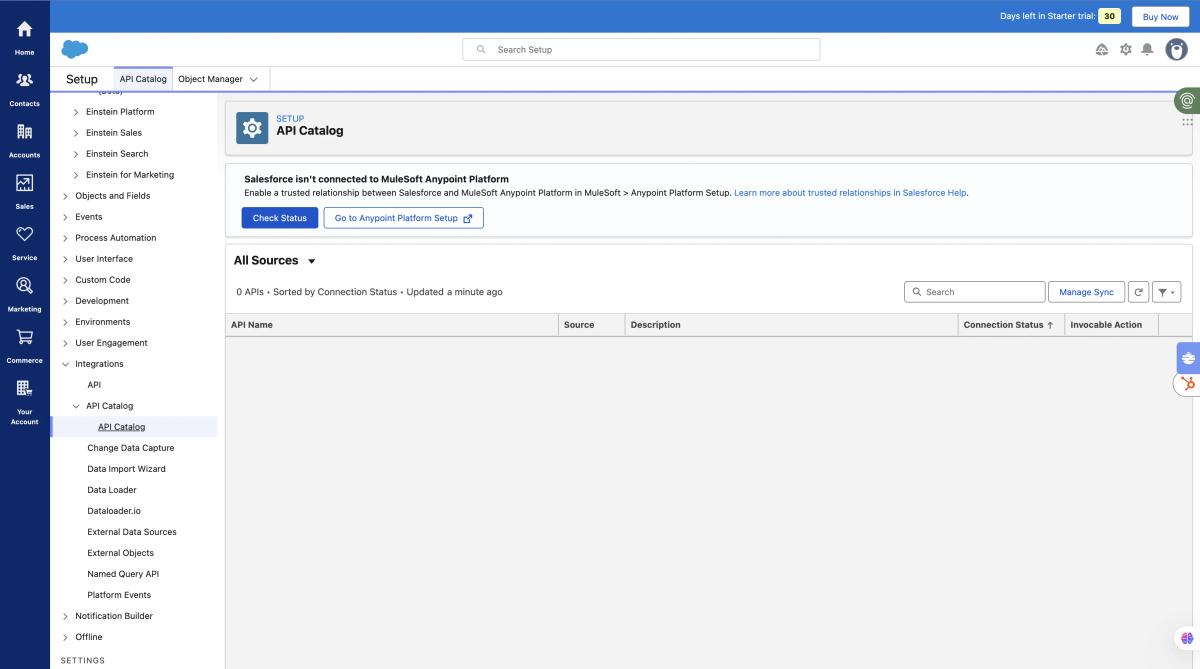Open the trusted relationships Salesforce Help link
Image resolution: width=1200 pixels, height=669 pixels.
point(850,192)
